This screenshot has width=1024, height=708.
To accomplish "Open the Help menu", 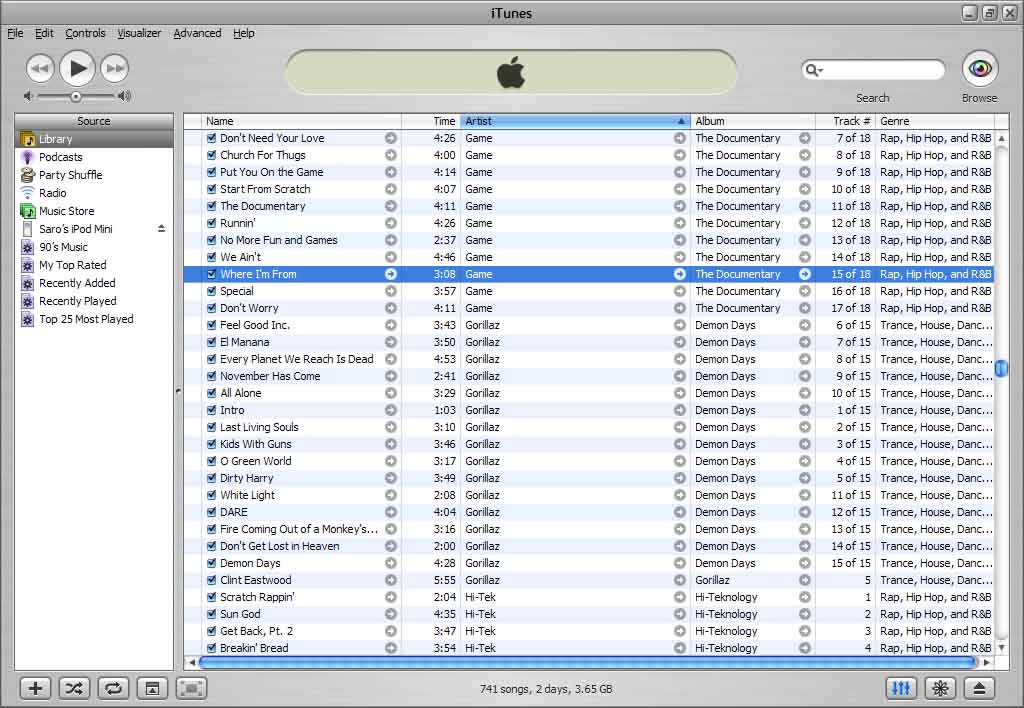I will [x=244, y=33].
